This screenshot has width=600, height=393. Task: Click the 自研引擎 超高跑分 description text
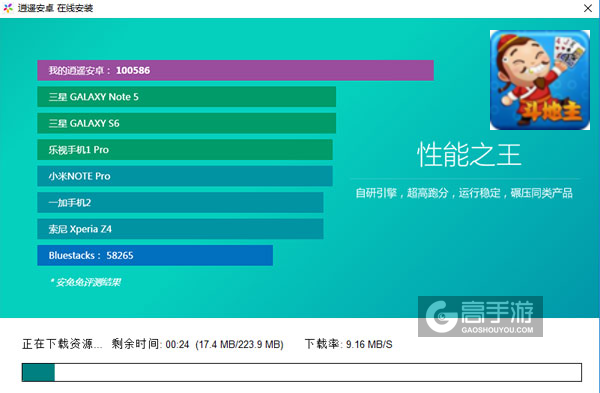464,193
